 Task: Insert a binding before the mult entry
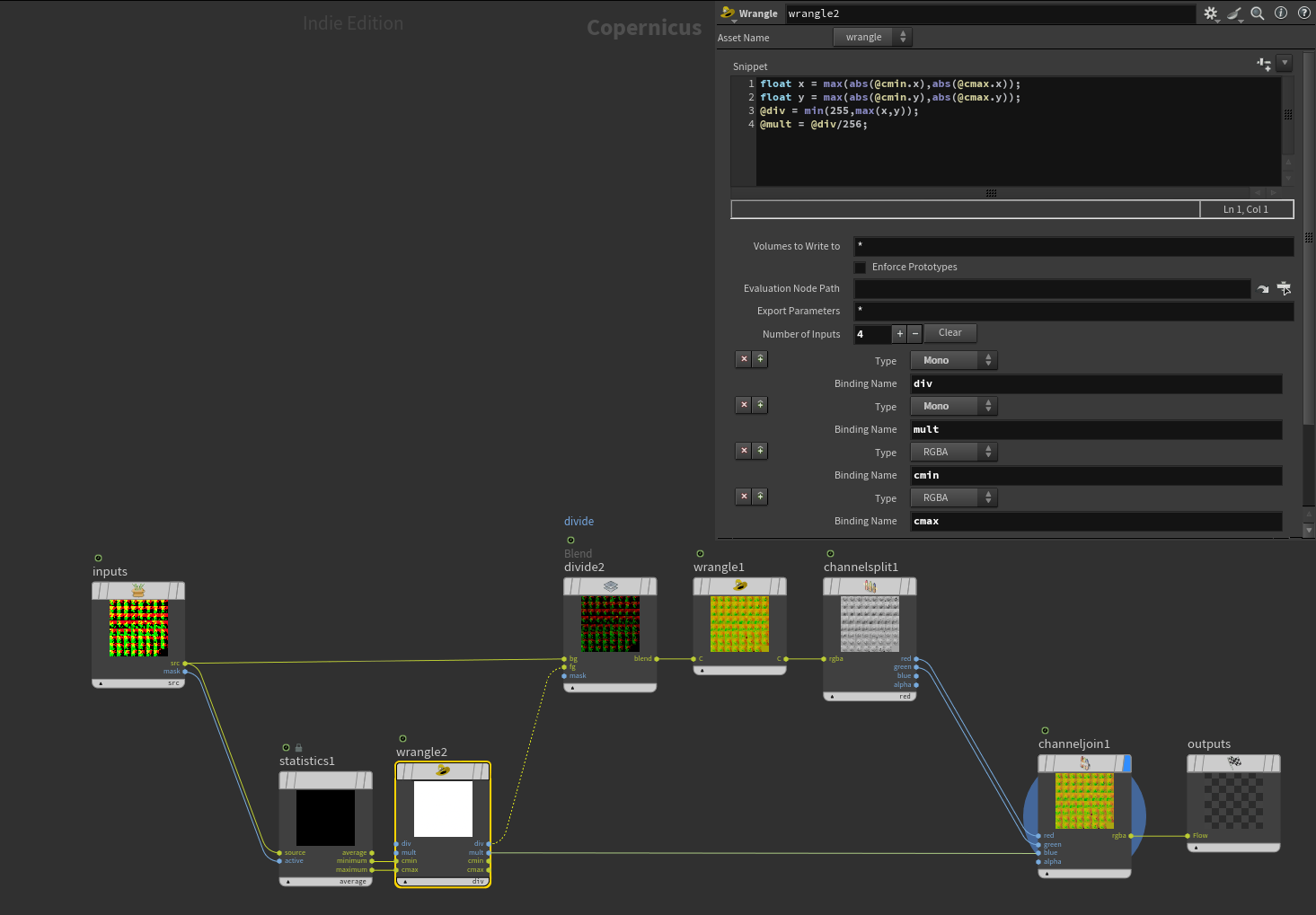tap(760, 404)
